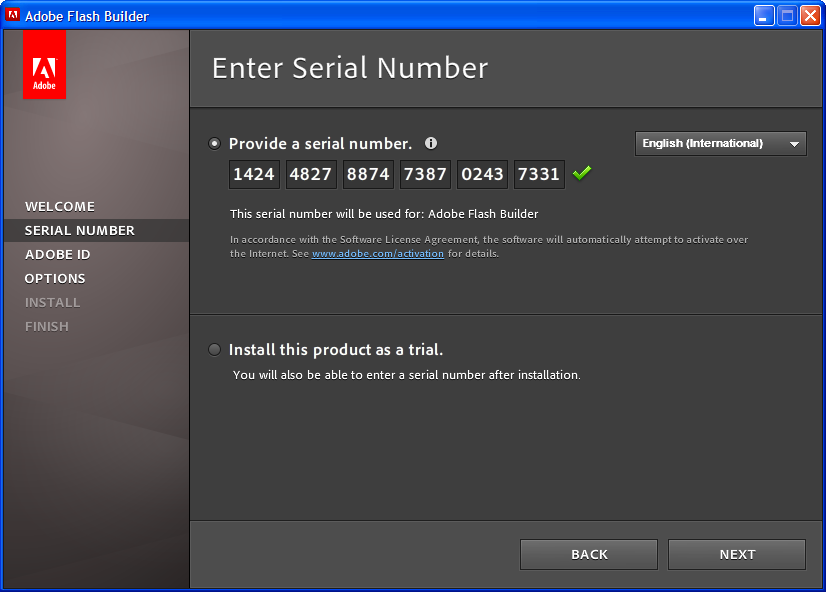Select the FINISH step in sidebar
Screen dimensions: 826x592
[x=47, y=327]
